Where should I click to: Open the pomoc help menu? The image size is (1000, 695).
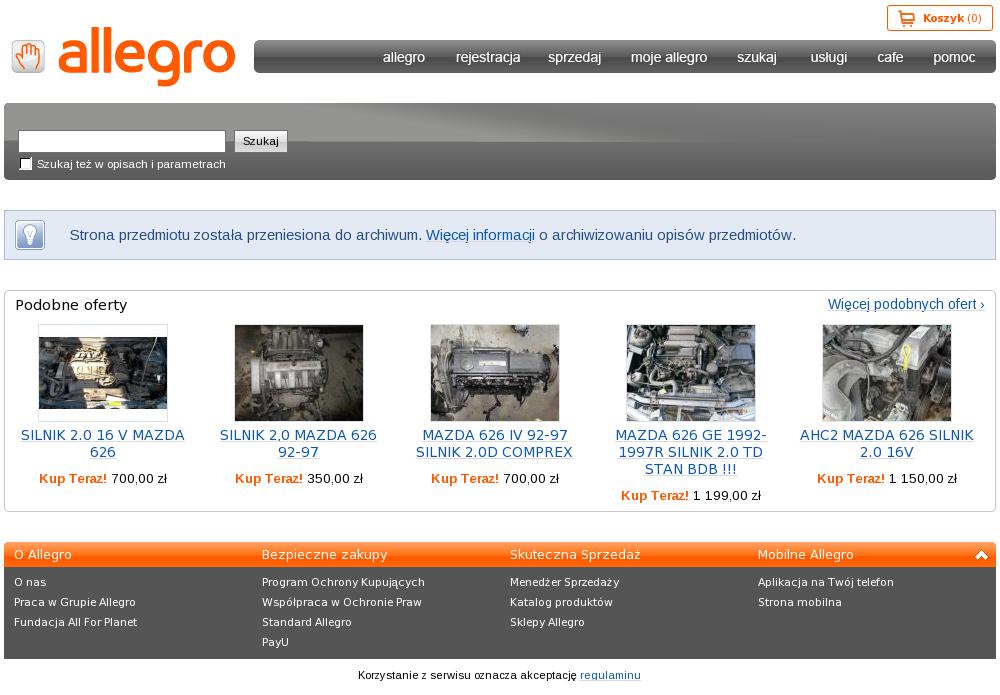point(954,57)
